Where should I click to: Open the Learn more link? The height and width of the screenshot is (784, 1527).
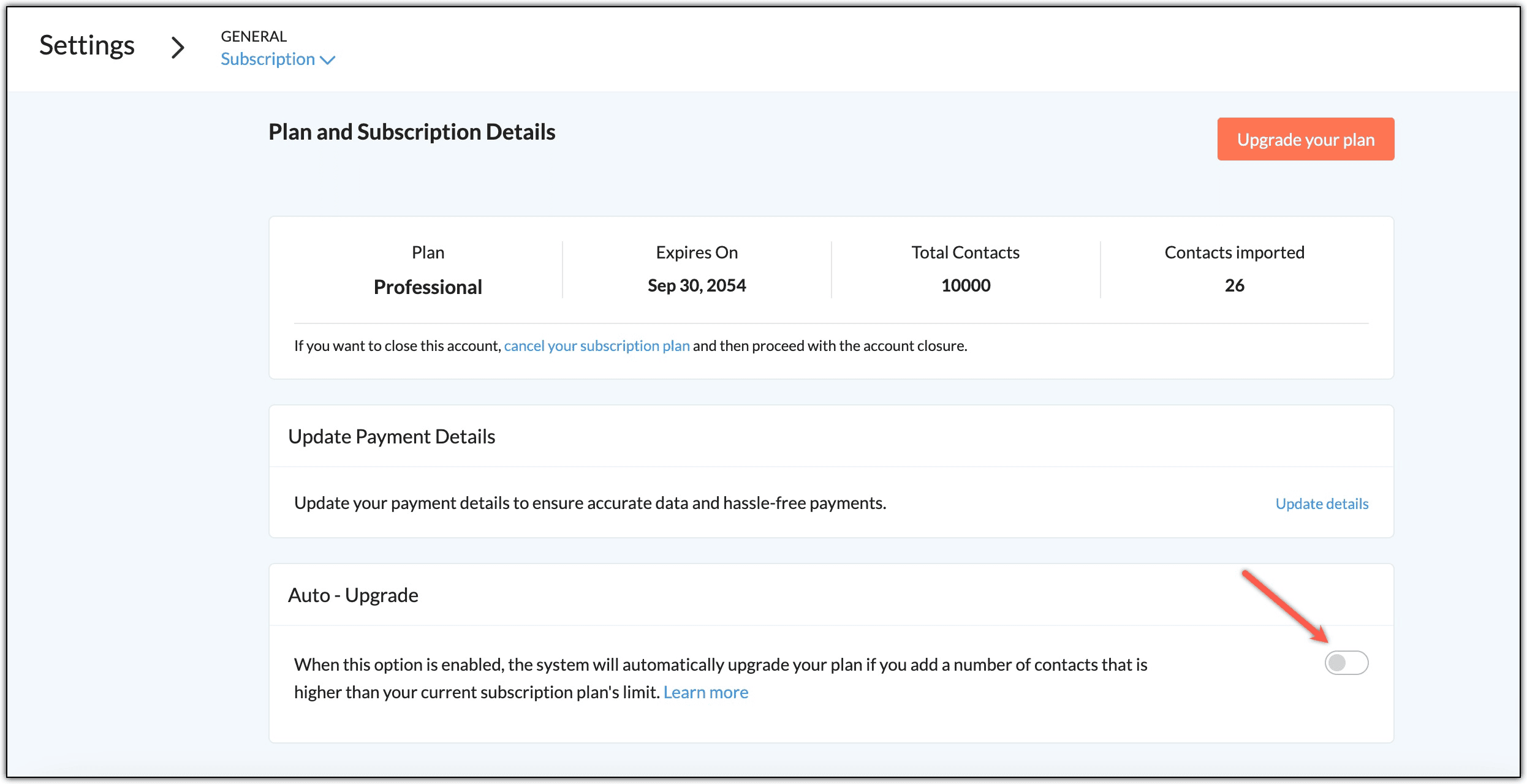pyautogui.click(x=705, y=692)
